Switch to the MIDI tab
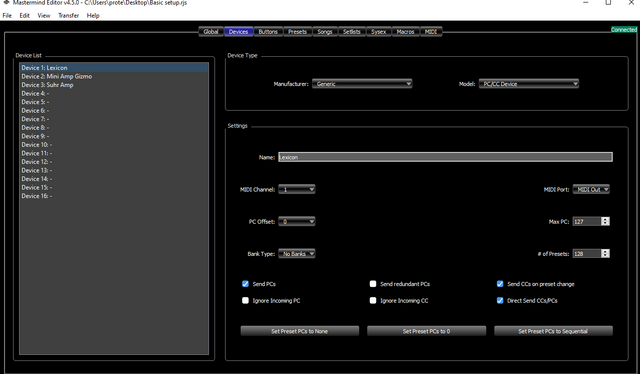The image size is (640, 374). [x=431, y=31]
